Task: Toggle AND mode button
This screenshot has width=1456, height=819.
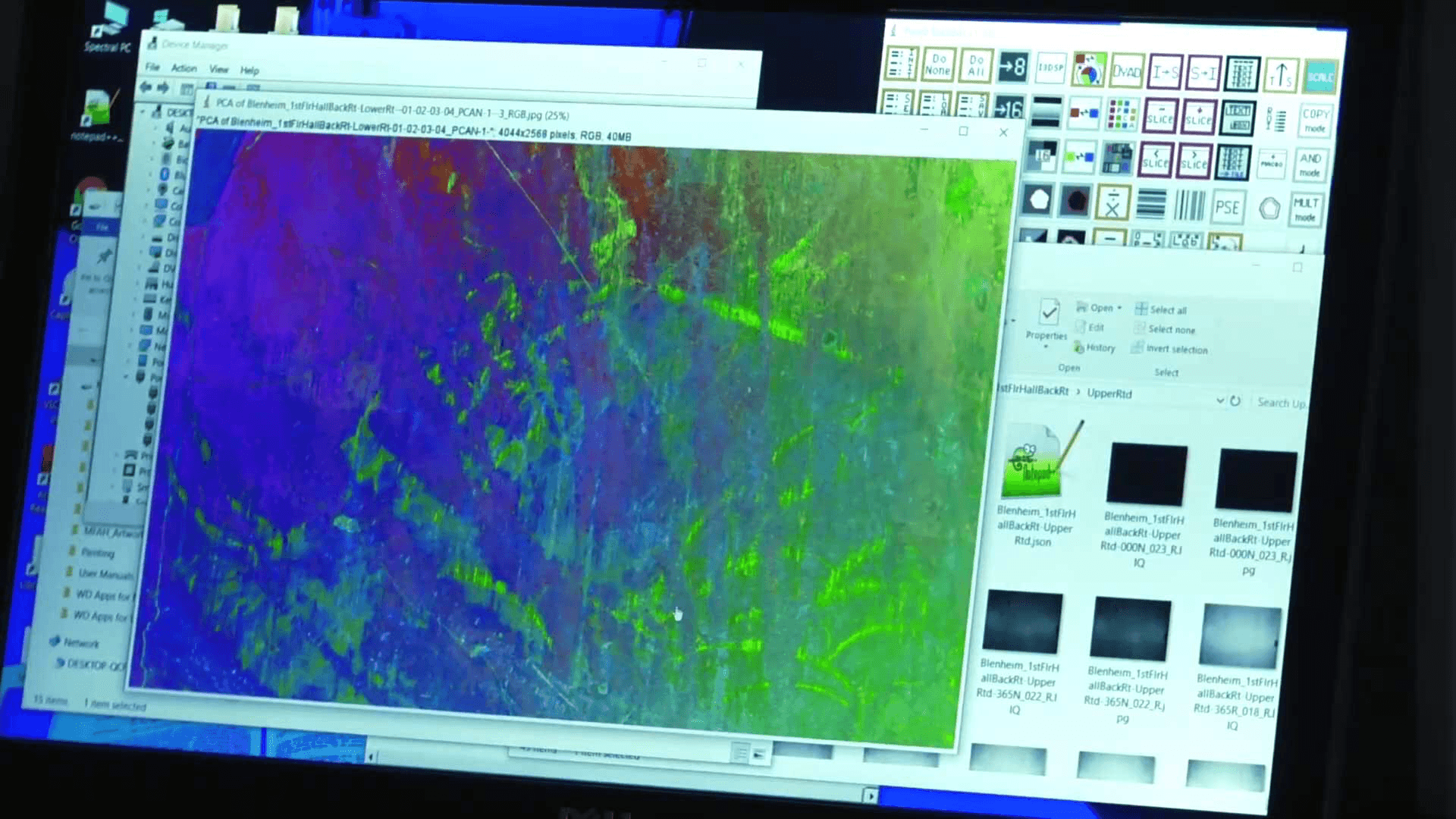Action: (1310, 165)
